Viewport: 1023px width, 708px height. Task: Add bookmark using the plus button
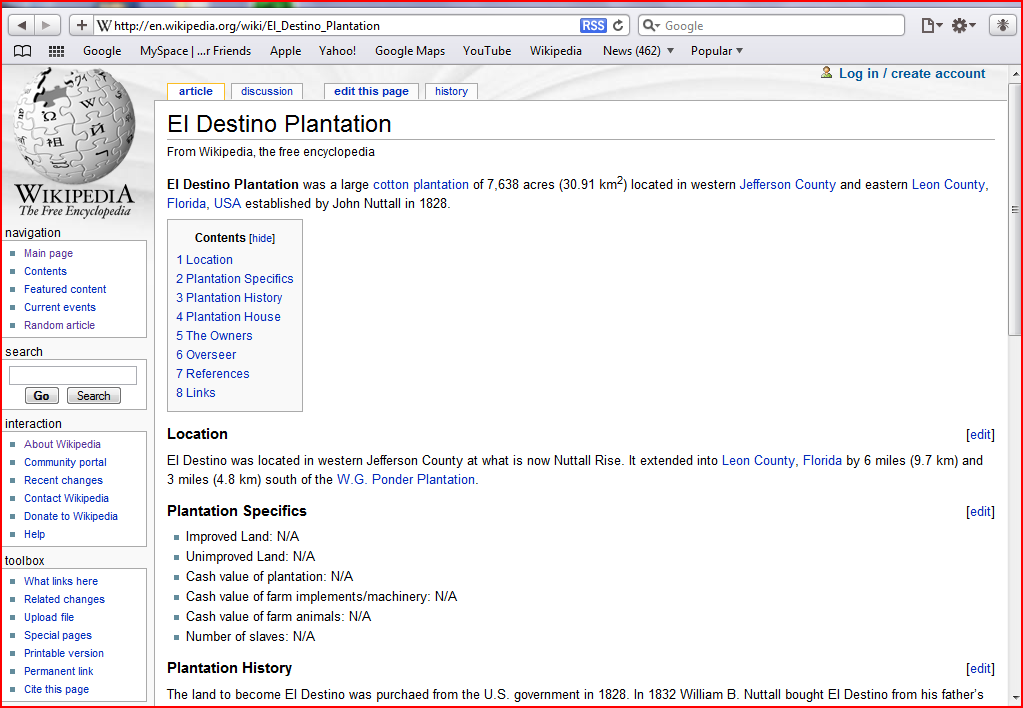(x=82, y=25)
